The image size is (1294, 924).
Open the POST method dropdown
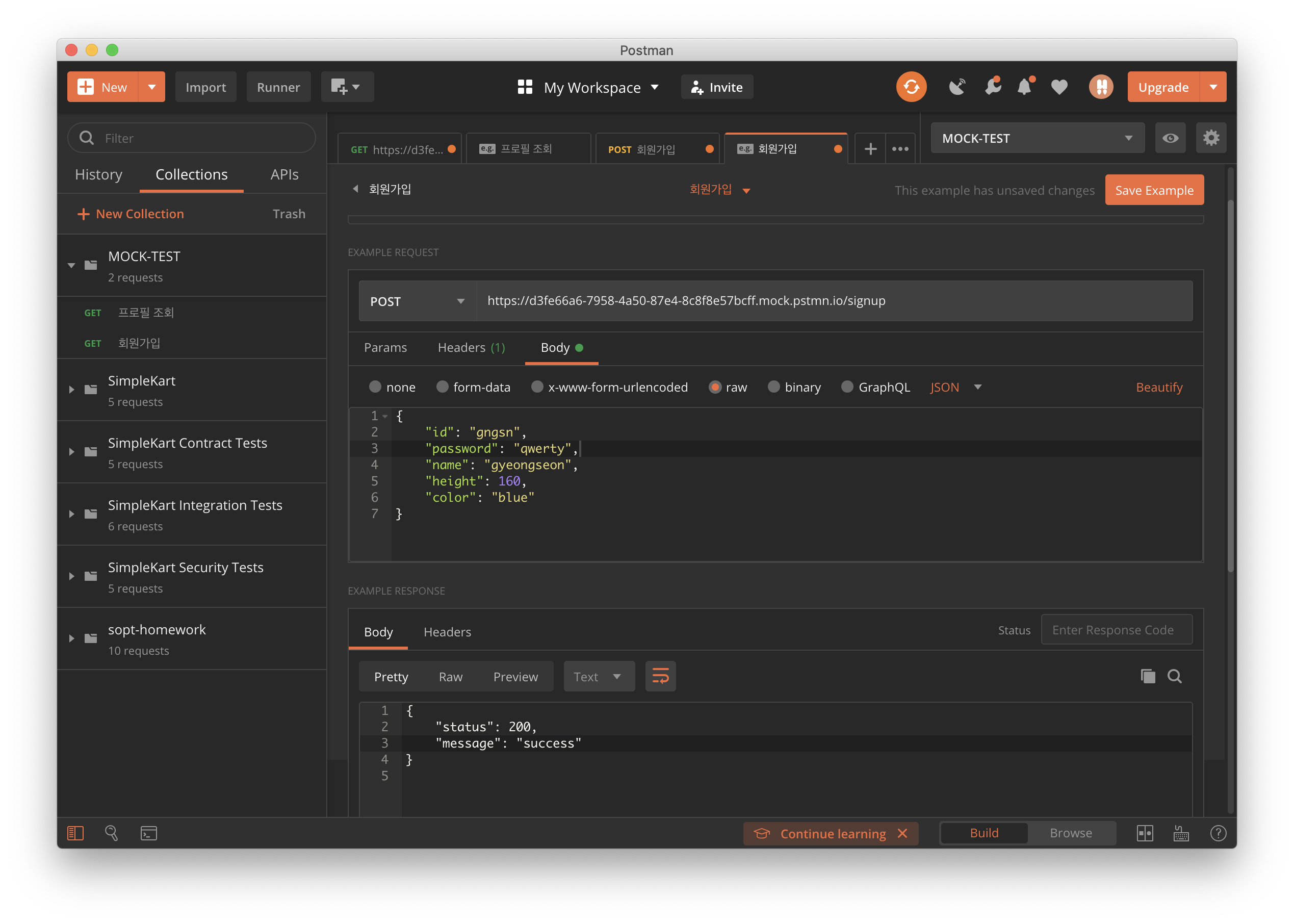(417, 301)
